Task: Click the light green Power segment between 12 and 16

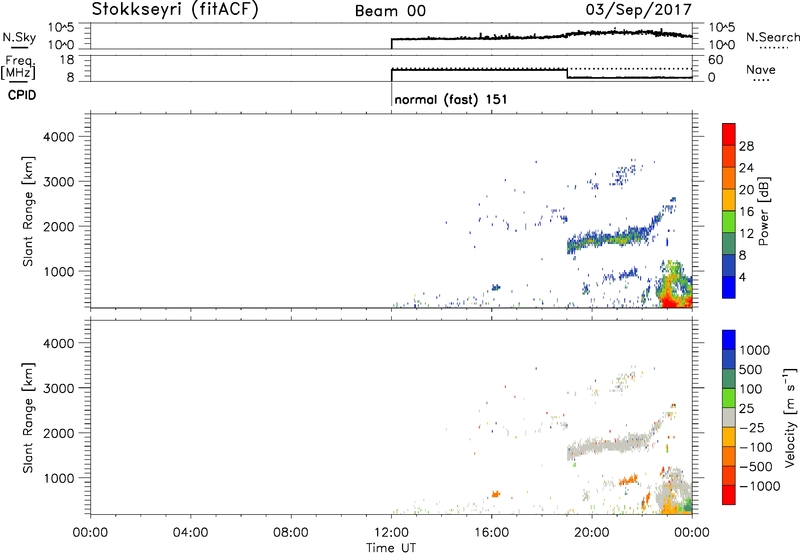Action: click(729, 222)
